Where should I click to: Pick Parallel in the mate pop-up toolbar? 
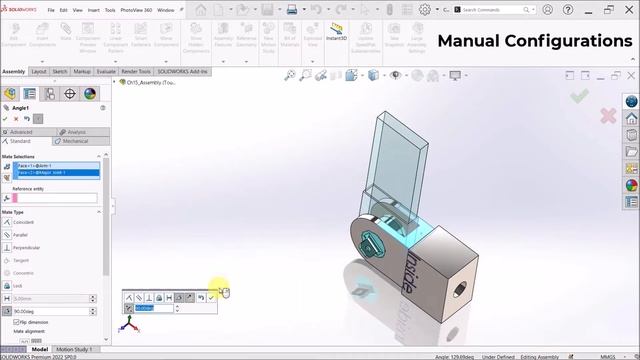pos(139,298)
